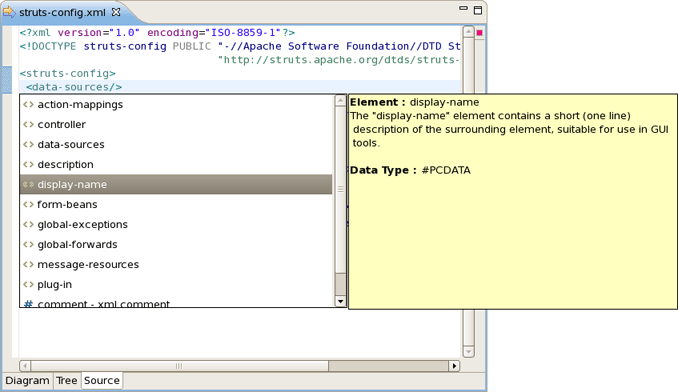Click the hash icon beside xml comment
The width and height of the screenshot is (678, 392).
pyautogui.click(x=29, y=304)
